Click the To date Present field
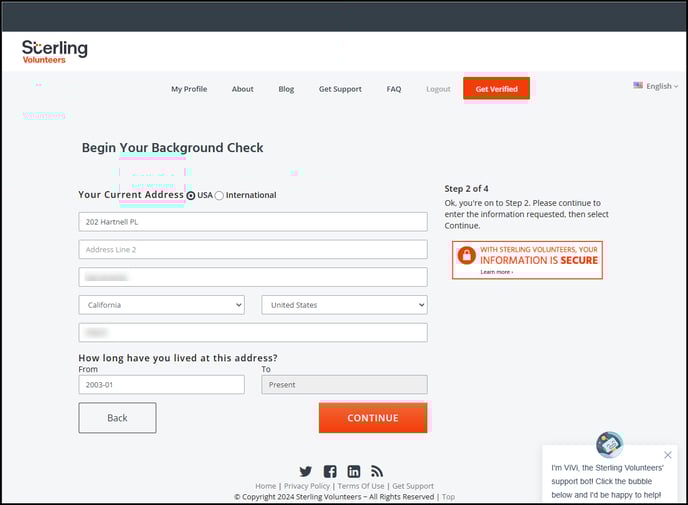688x505 pixels. click(x=344, y=385)
